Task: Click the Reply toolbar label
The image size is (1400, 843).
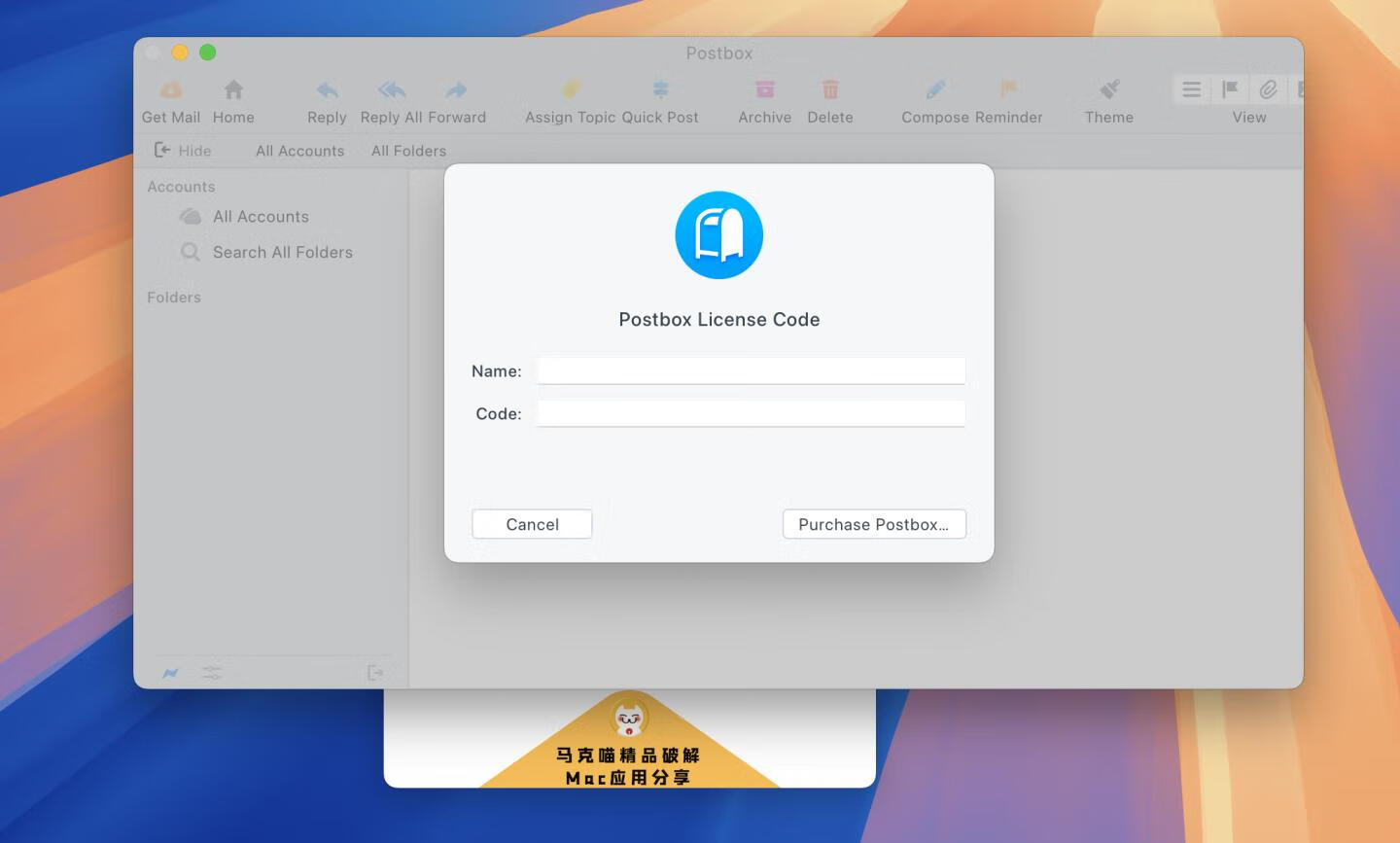Action: tap(327, 118)
